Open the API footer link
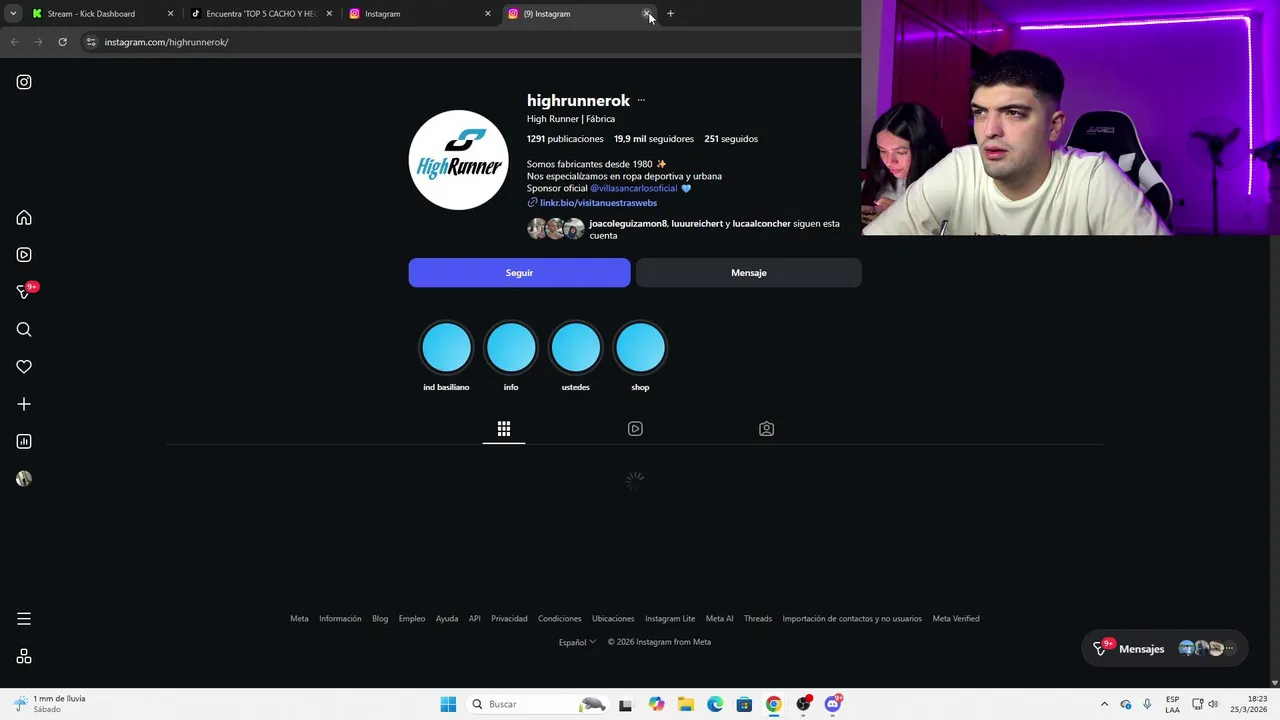The image size is (1280, 720). (475, 619)
